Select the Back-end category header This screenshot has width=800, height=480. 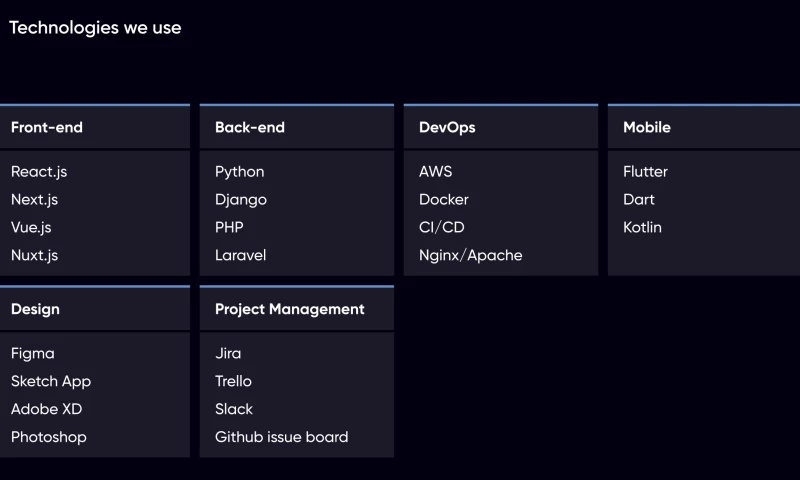[250, 128]
